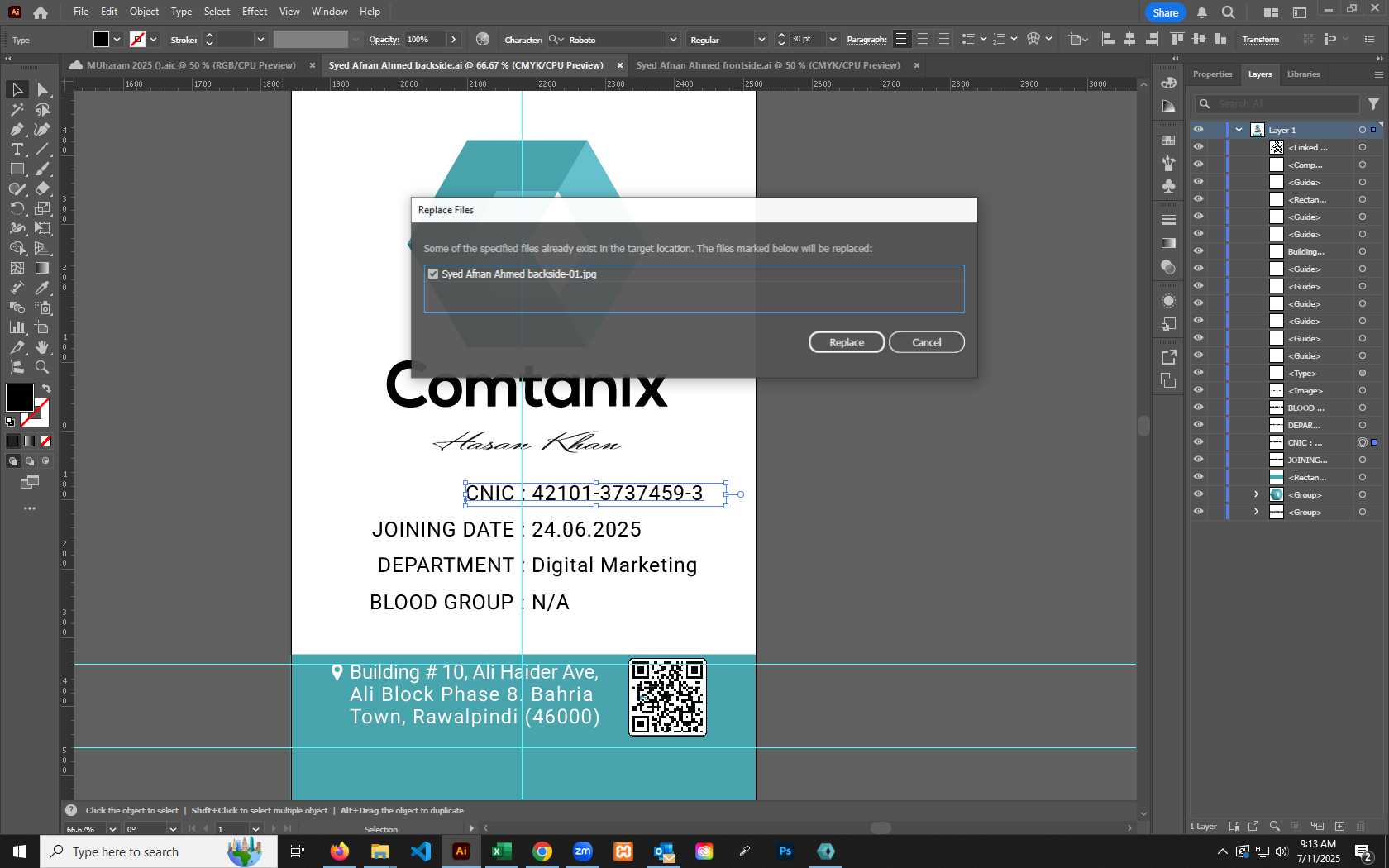The width and height of the screenshot is (1389, 868).
Task: Collapse Layer 1 in Layers panel
Action: pyautogui.click(x=1239, y=130)
